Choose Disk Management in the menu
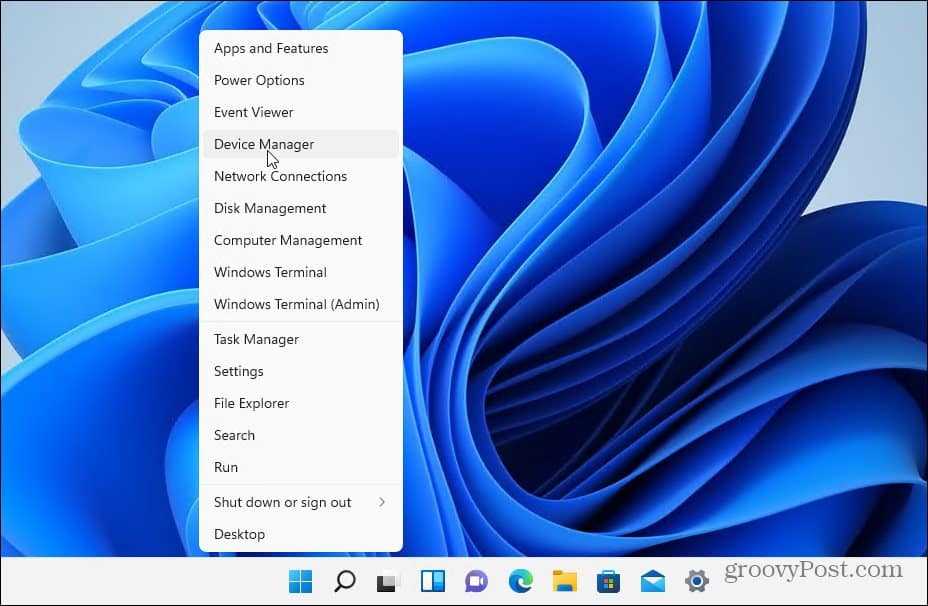928x606 pixels. pyautogui.click(x=270, y=208)
